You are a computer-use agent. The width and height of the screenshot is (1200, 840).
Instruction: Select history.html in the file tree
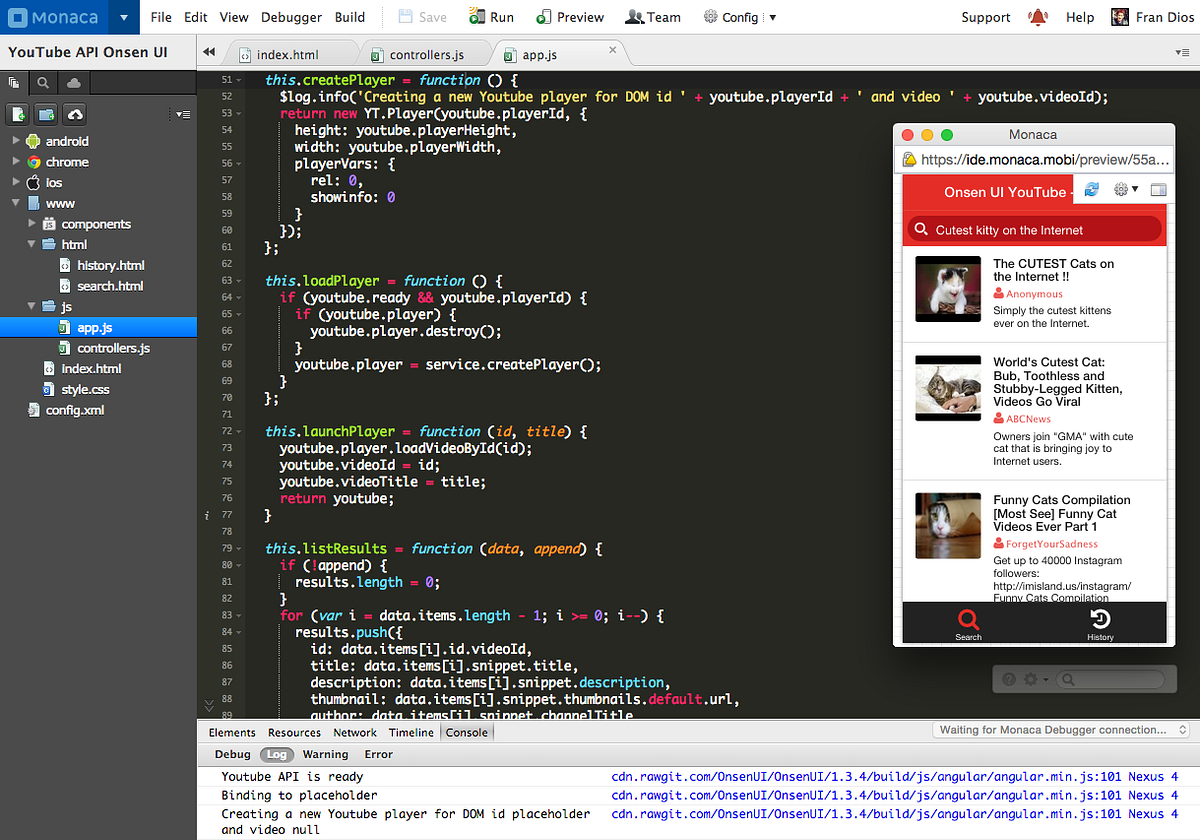110,265
